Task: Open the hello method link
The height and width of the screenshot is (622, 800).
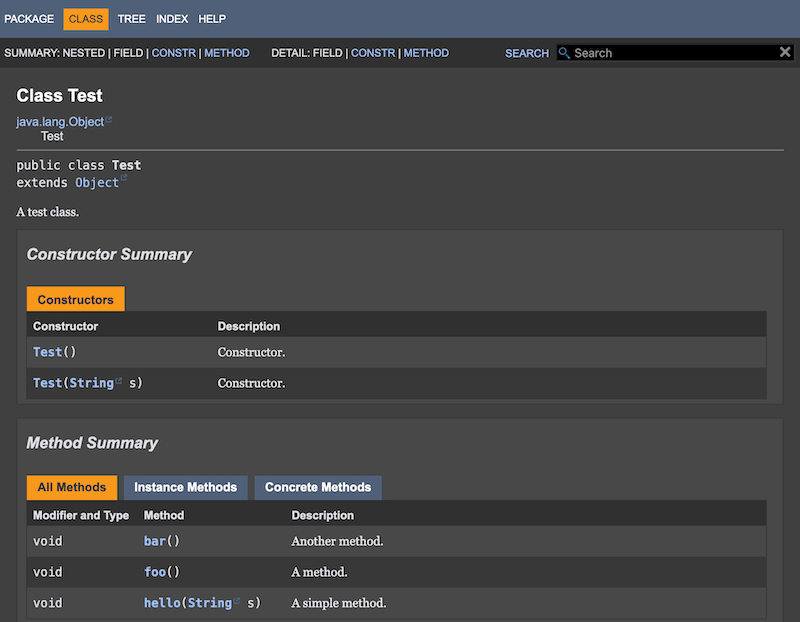Action: (163, 603)
